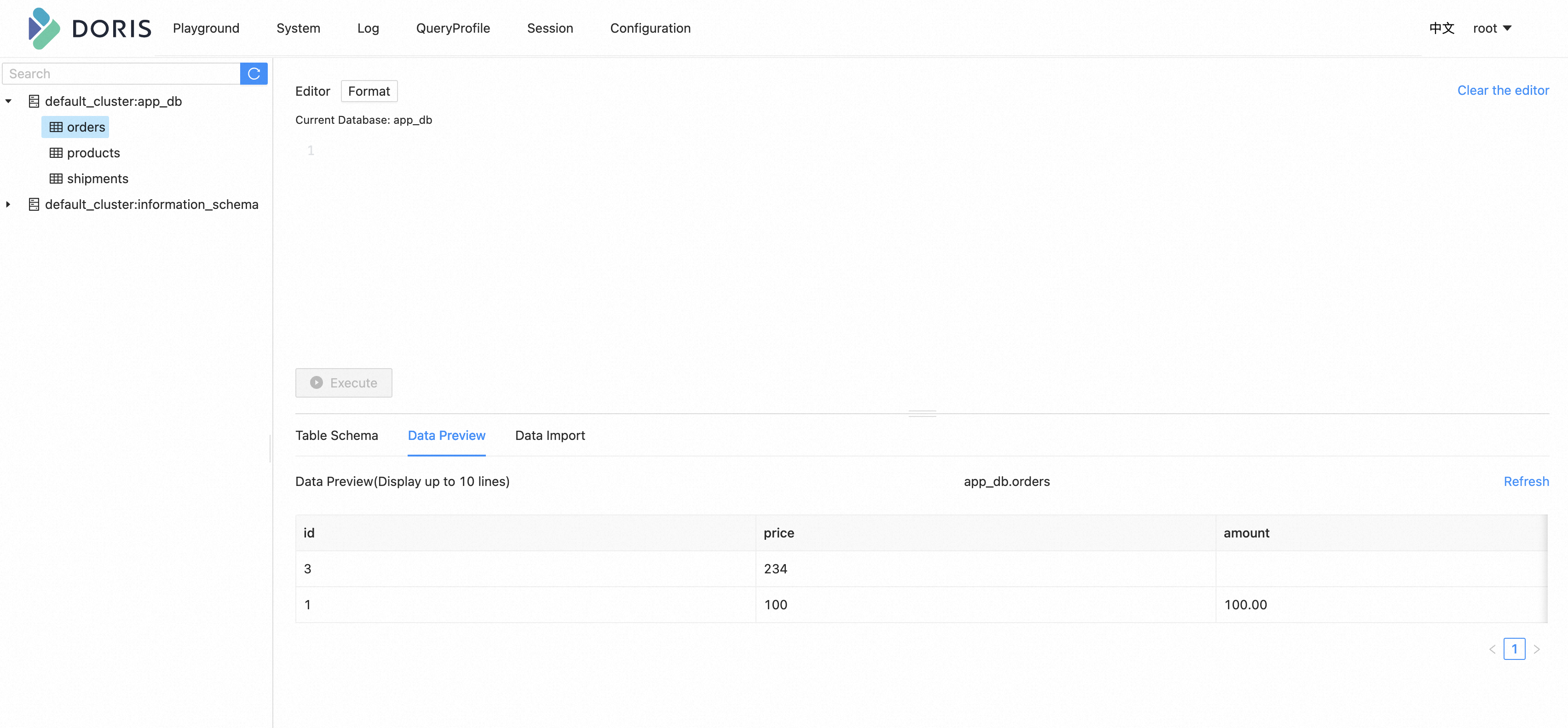Go to previous page arrow
1568x728 pixels.
pyautogui.click(x=1492, y=649)
